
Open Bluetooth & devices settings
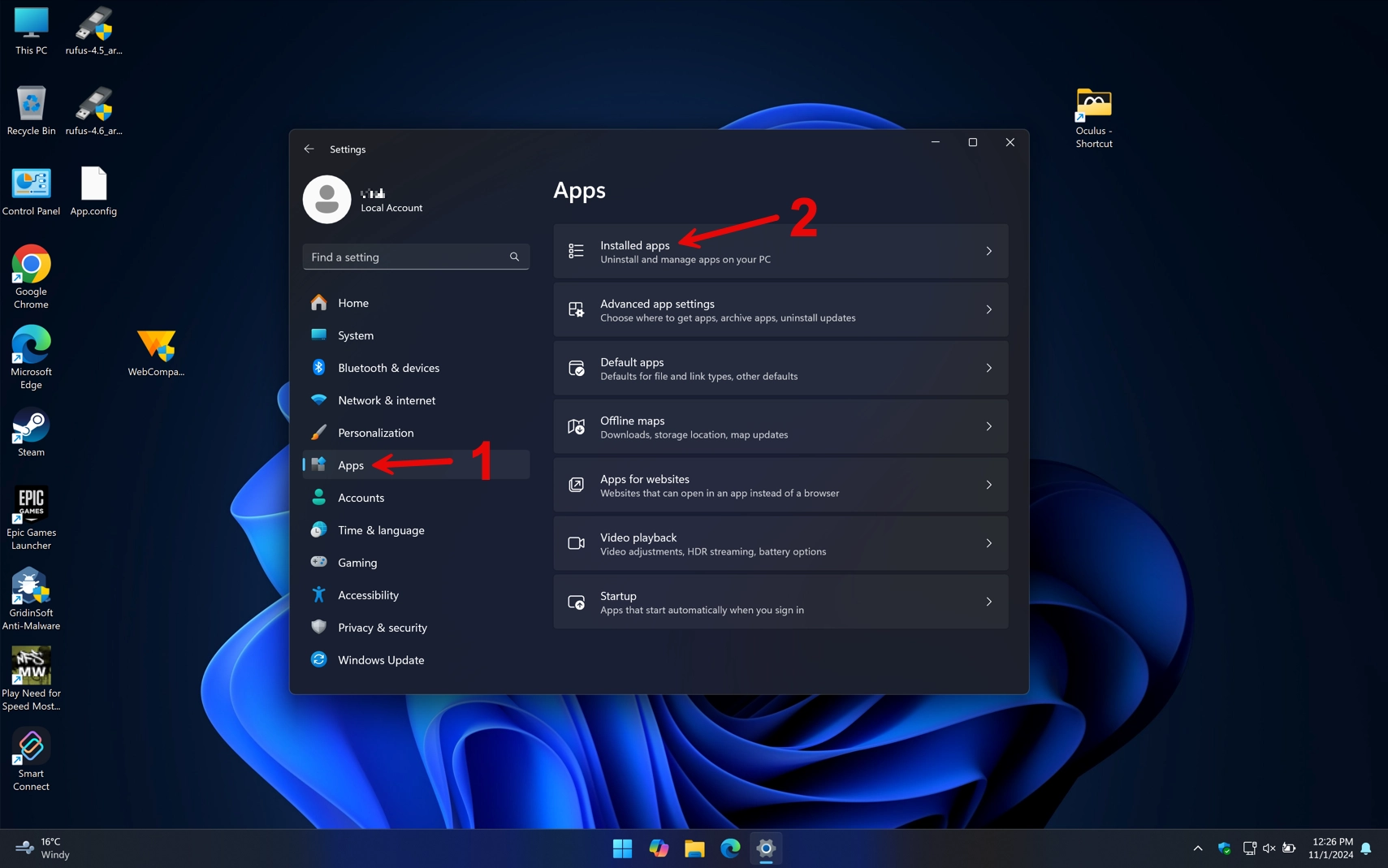(x=388, y=367)
